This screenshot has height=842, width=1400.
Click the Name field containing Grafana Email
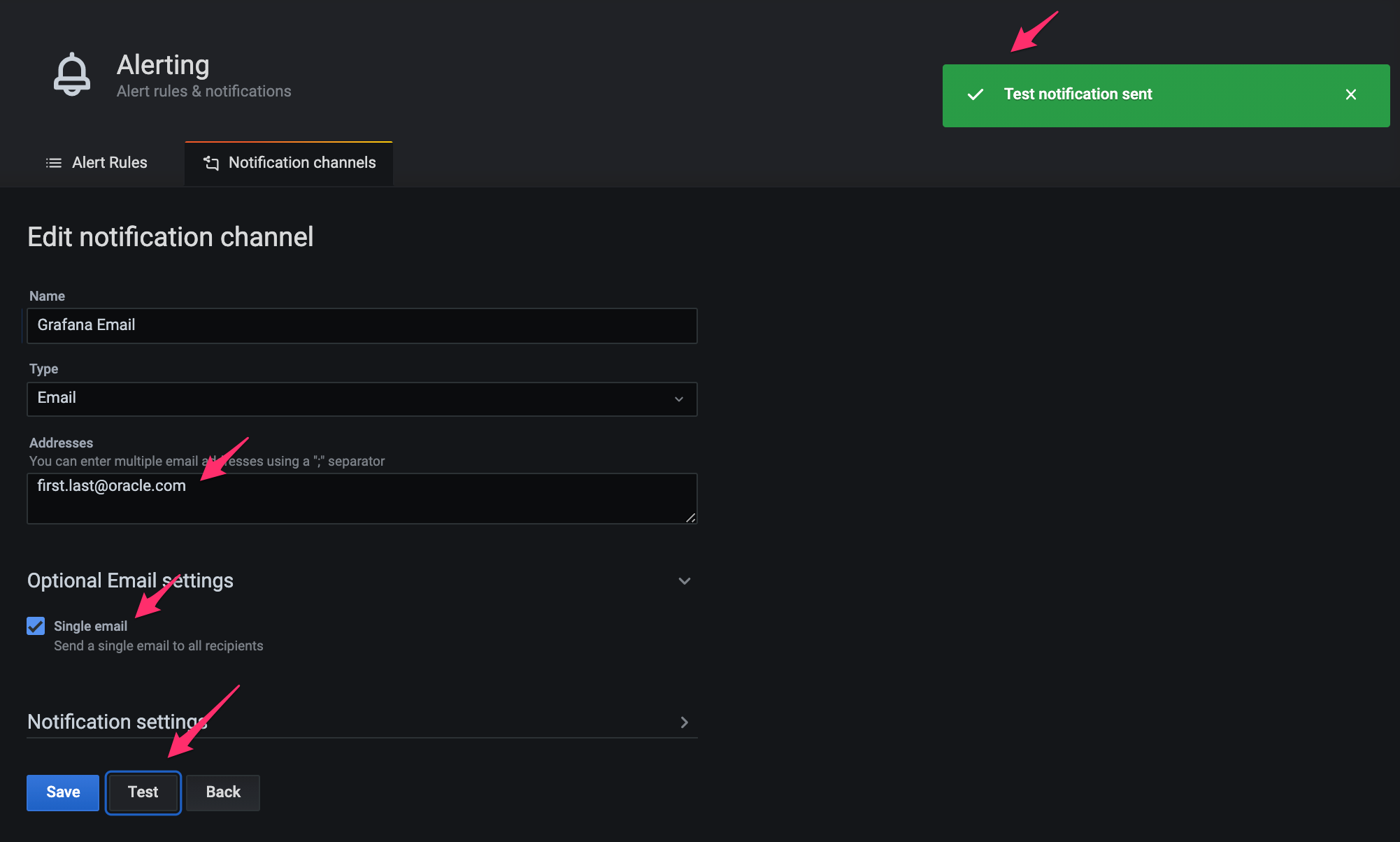point(362,325)
